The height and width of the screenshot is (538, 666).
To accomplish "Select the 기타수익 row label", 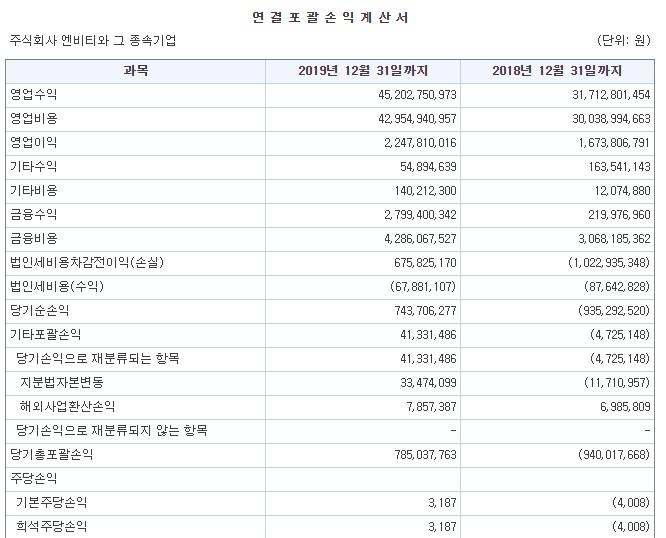I will point(34,166).
